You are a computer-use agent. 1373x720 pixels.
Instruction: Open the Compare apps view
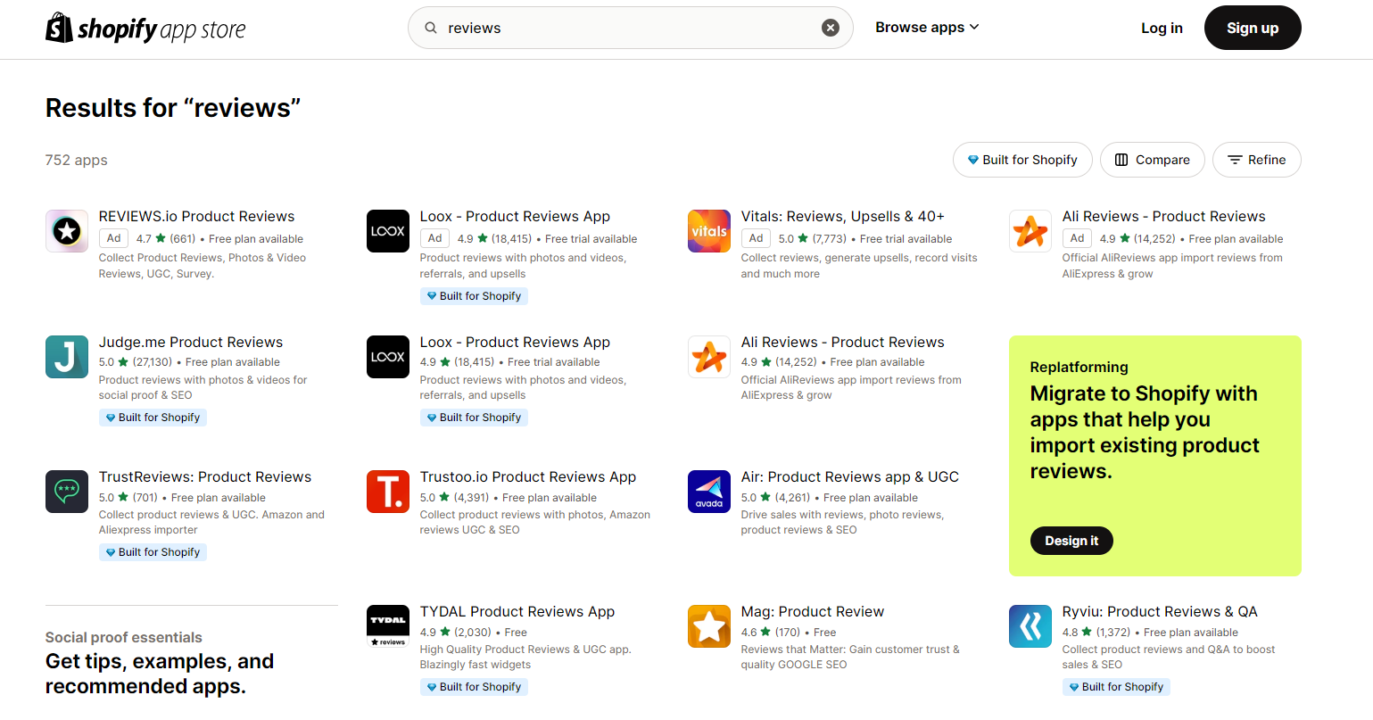1151,160
